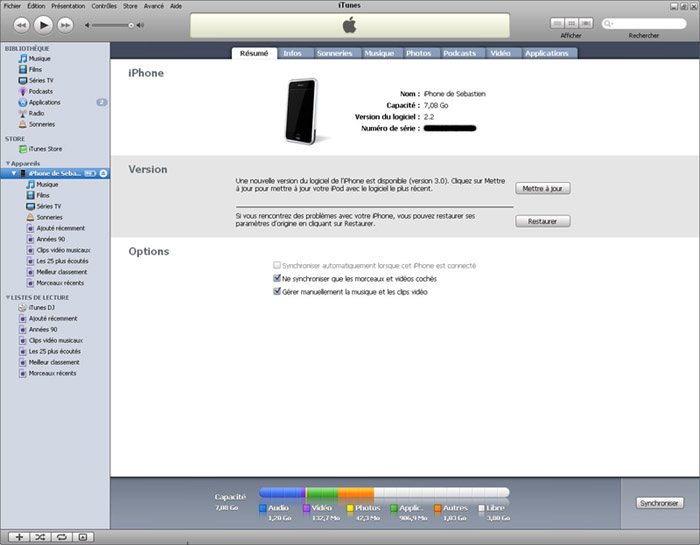Toggle repeat playback

click(x=62, y=537)
